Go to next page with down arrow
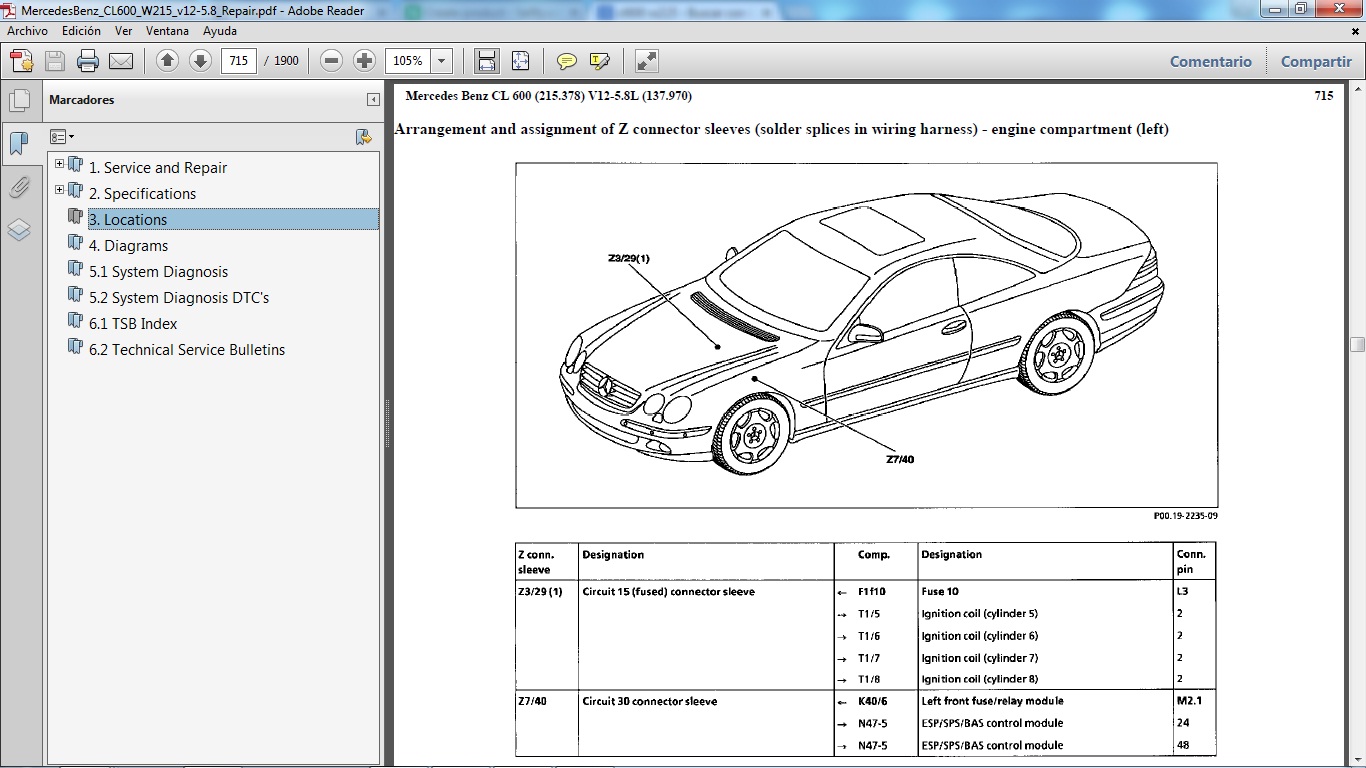 point(200,61)
